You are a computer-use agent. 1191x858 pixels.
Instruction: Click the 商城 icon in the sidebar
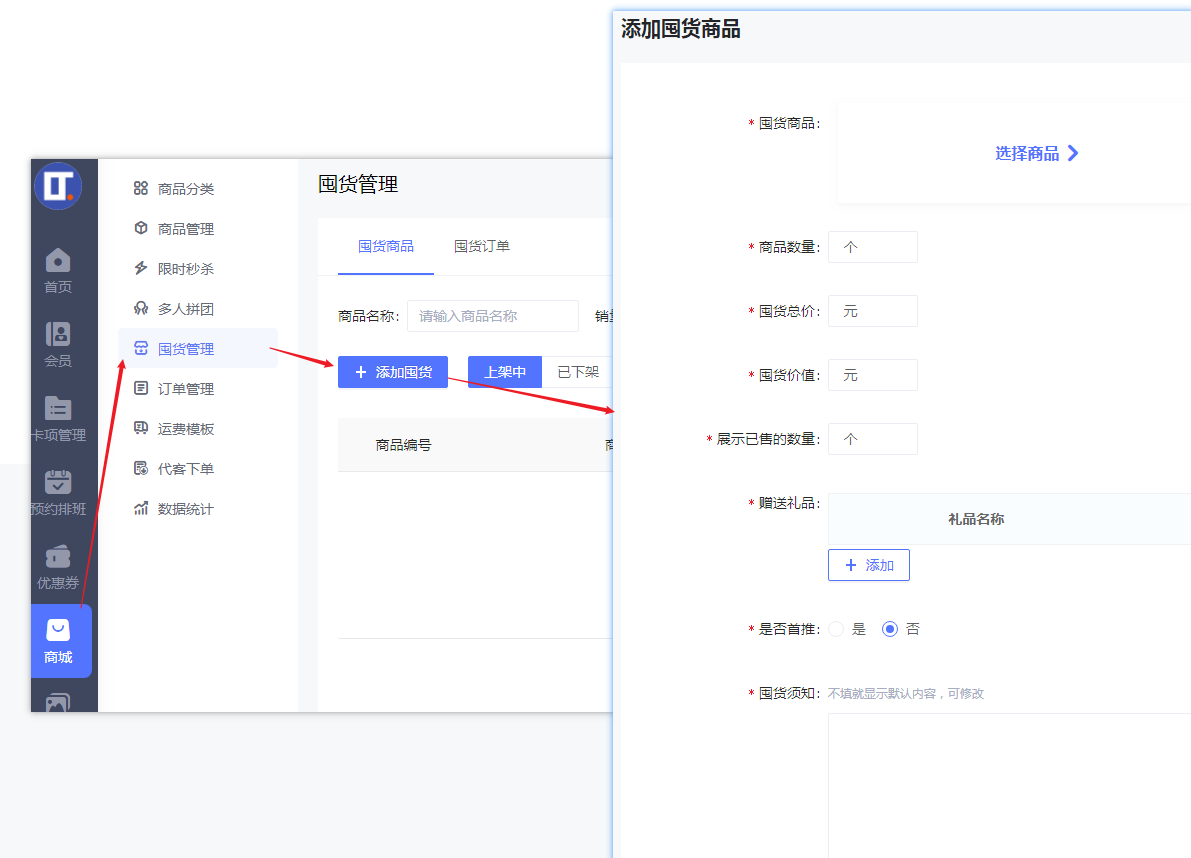(x=61, y=639)
